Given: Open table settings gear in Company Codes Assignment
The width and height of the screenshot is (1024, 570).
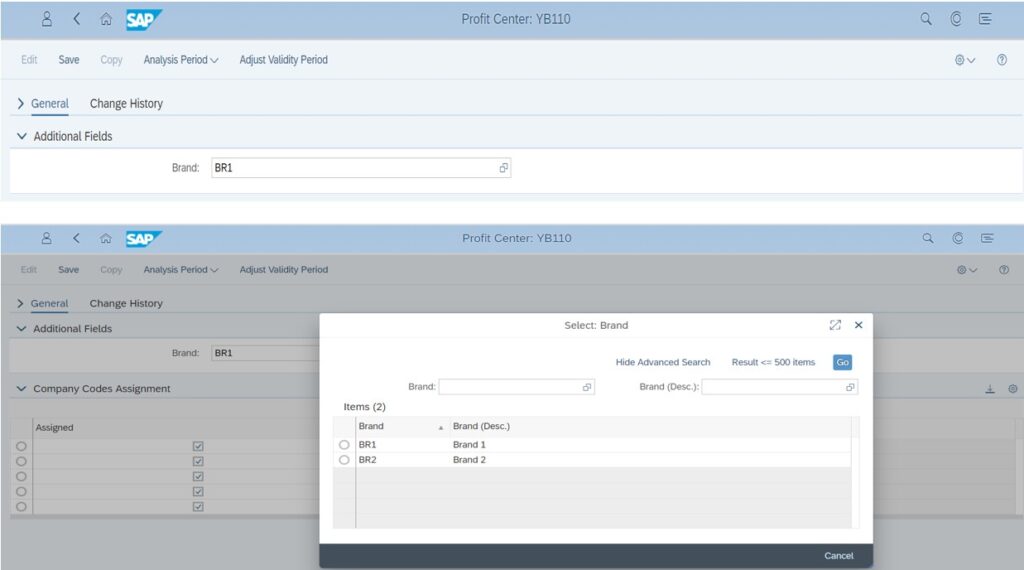Looking at the screenshot, I should point(1012,389).
